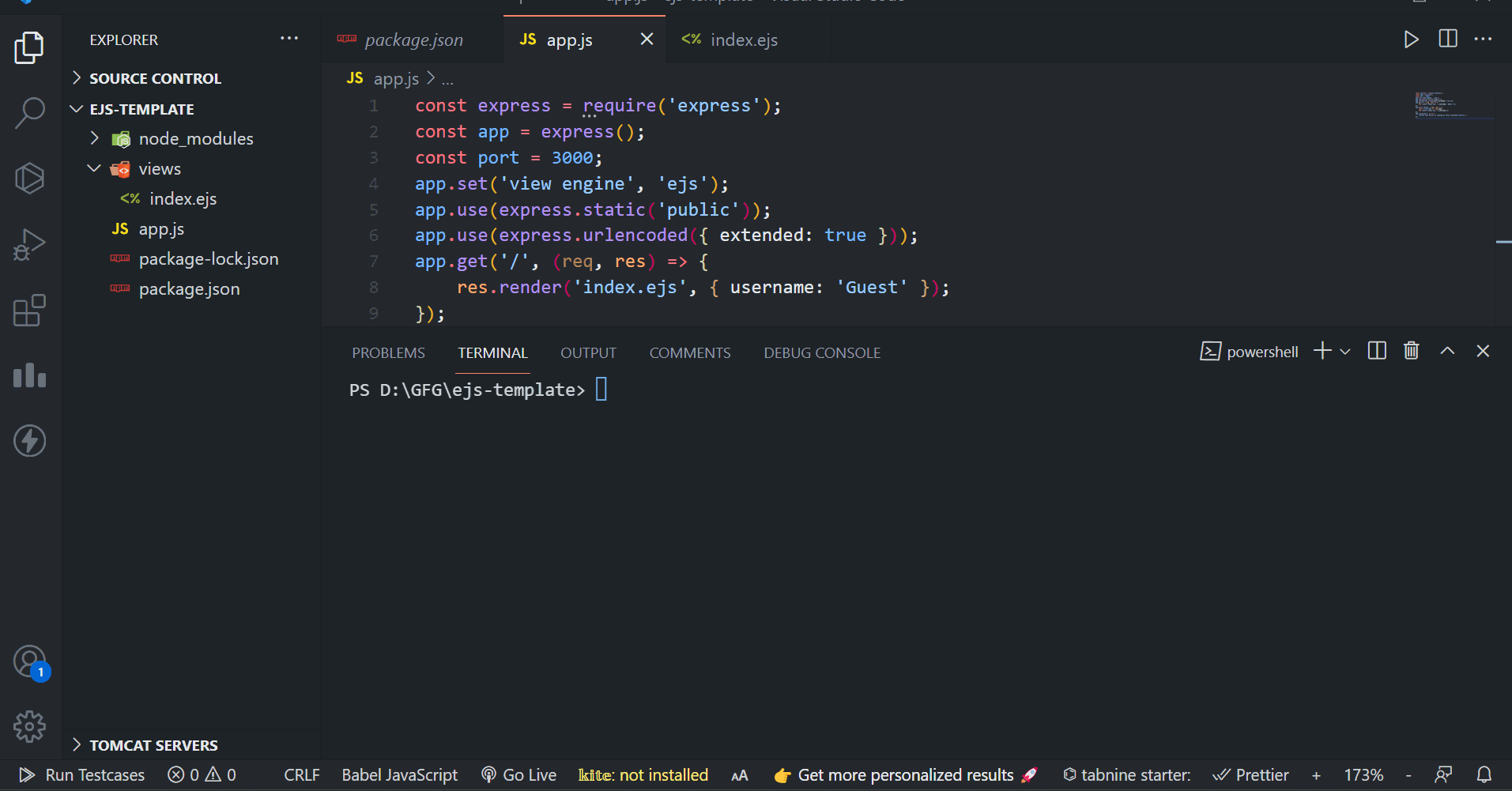Screen dimensions: 1512x791
Task: Open the Extensions view
Action: point(29,311)
